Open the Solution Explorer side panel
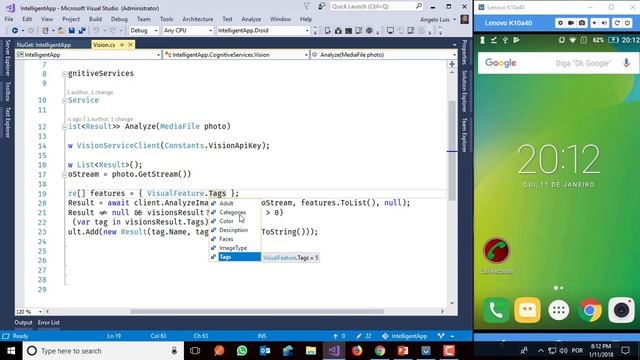The height and width of the screenshot is (360, 640). (x=464, y=91)
